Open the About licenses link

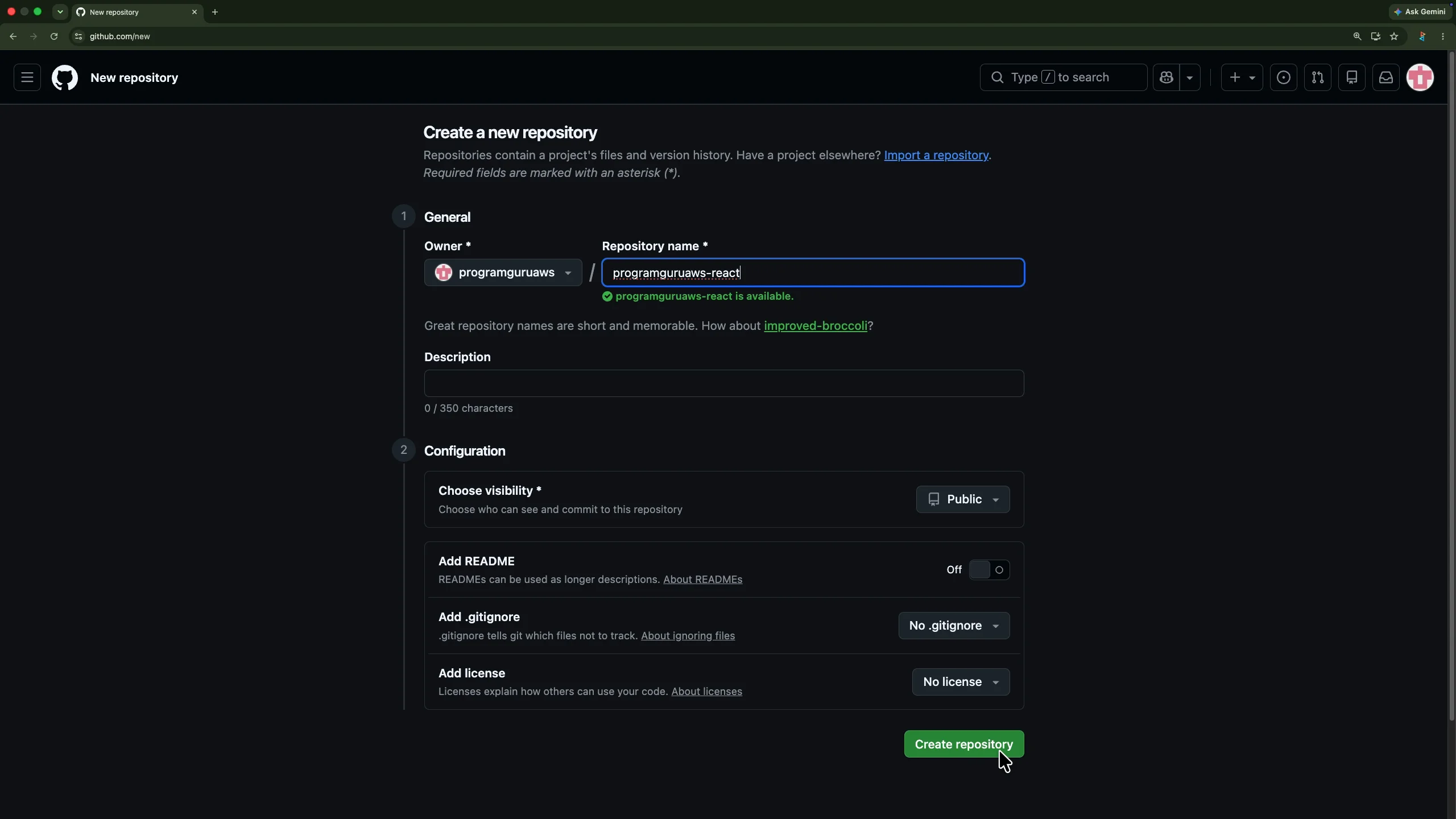706,692
